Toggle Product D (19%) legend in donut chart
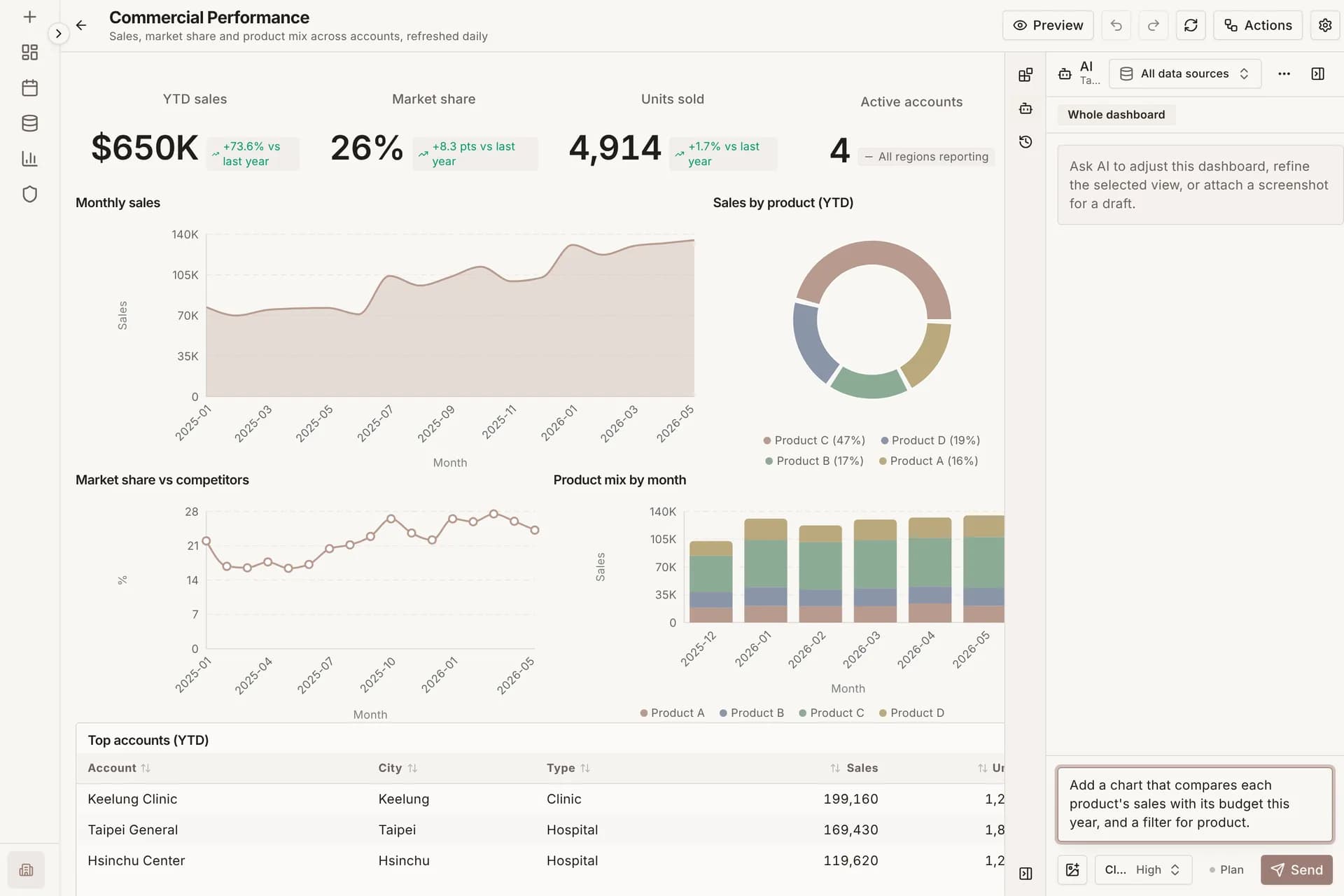 pyautogui.click(x=930, y=440)
